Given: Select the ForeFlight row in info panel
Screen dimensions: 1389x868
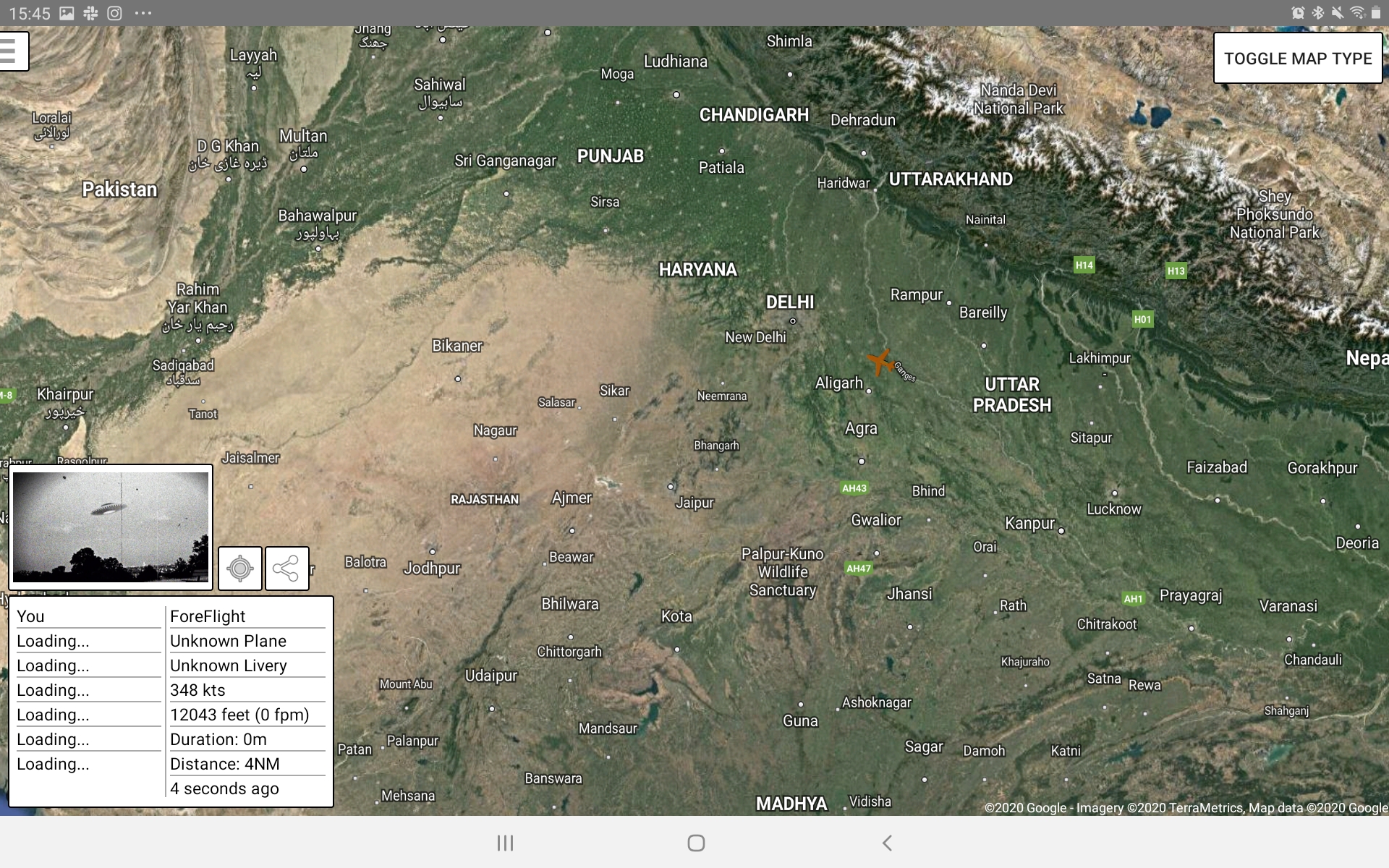Looking at the screenshot, I should point(246,616).
